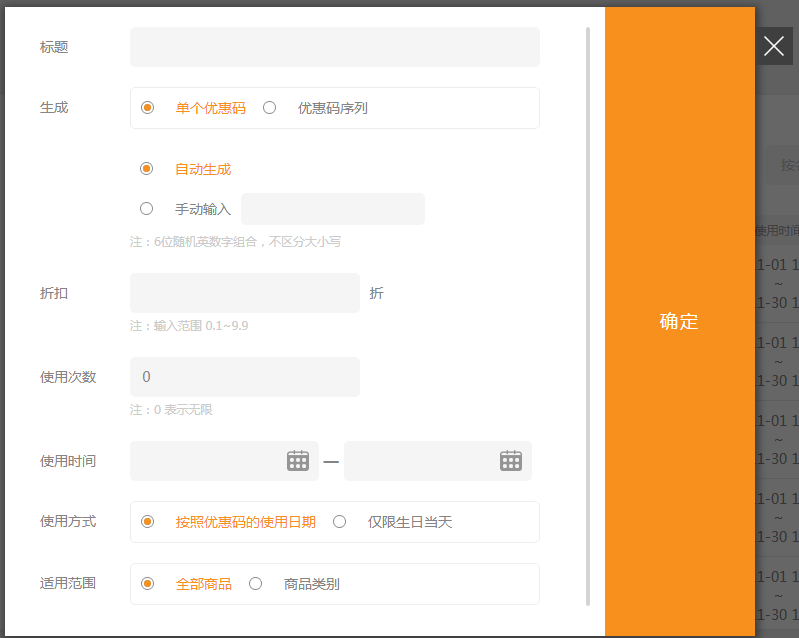
Task: Click the manual coupon code input box
Action: pos(332,209)
